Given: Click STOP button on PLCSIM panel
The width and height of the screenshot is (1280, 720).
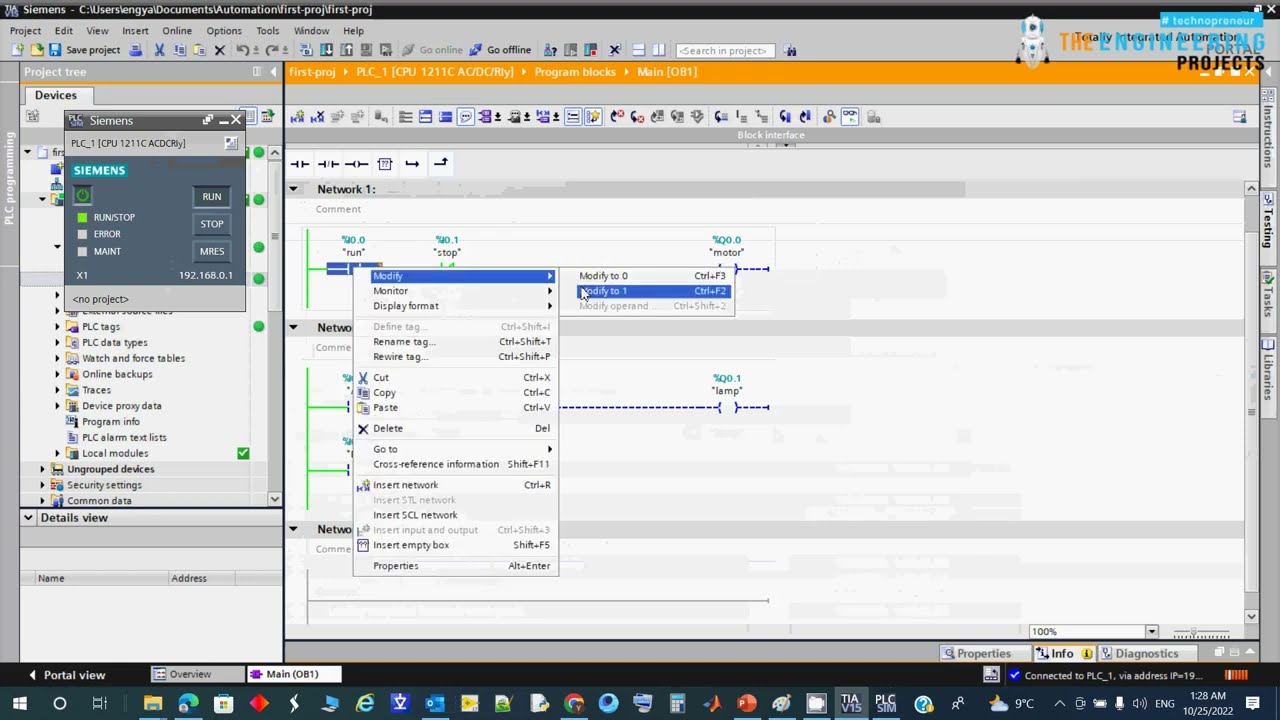Looking at the screenshot, I should coord(212,224).
